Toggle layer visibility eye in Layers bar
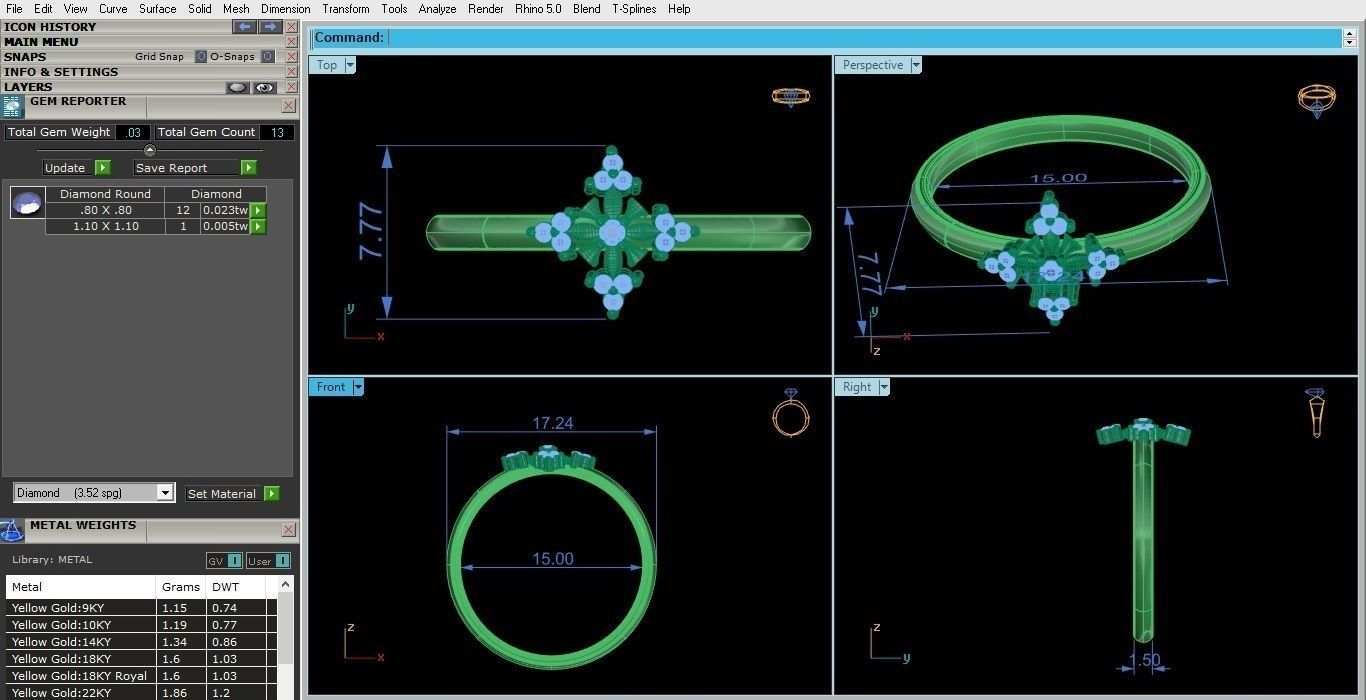The width and height of the screenshot is (1366, 700). [x=264, y=87]
